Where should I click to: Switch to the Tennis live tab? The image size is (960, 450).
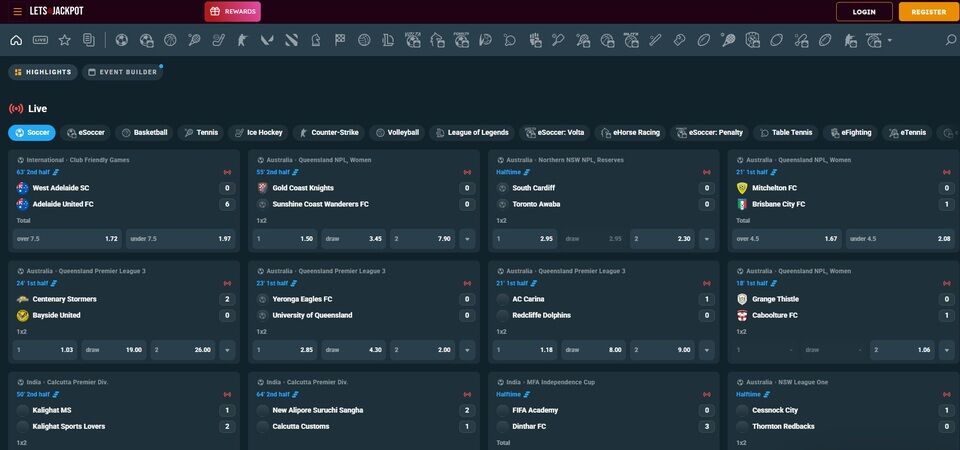pyautogui.click(x=201, y=132)
